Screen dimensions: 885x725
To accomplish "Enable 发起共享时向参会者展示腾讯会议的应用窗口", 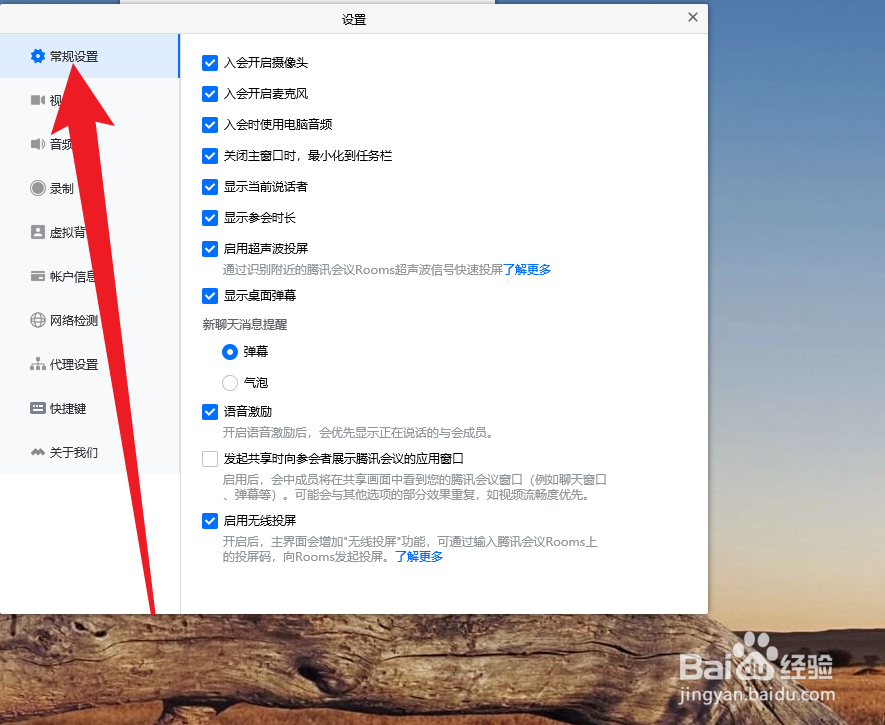I will pos(210,459).
